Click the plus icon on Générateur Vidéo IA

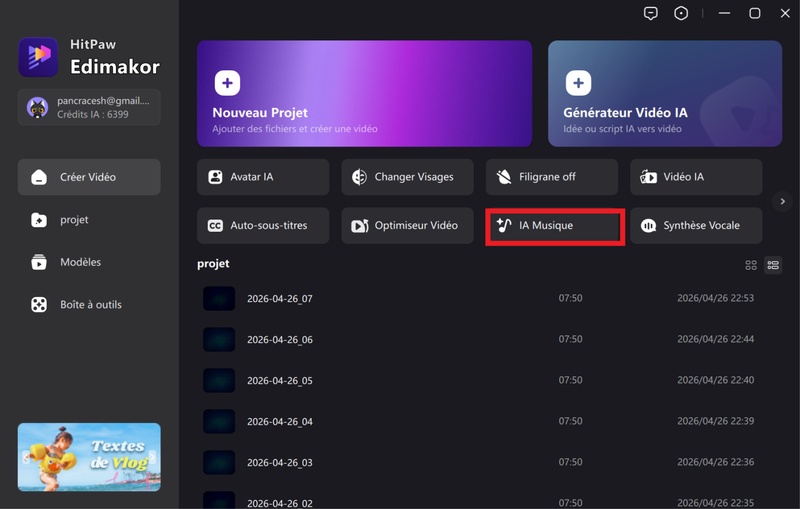pyautogui.click(x=579, y=83)
